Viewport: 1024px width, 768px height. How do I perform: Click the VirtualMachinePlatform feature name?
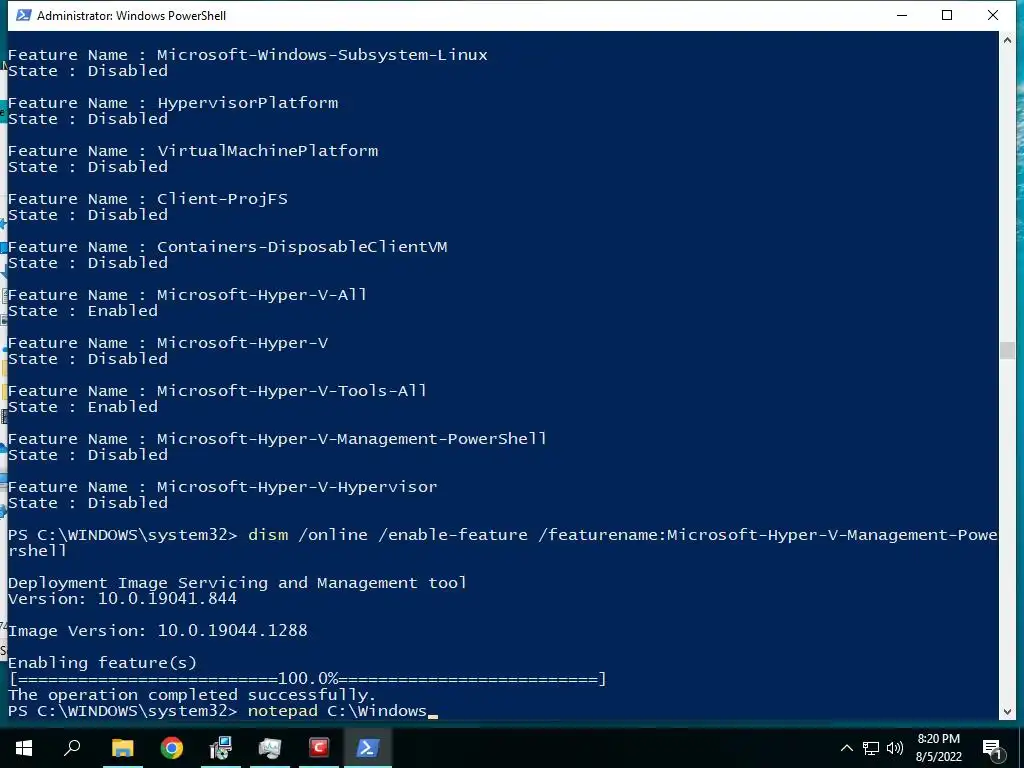pos(267,151)
